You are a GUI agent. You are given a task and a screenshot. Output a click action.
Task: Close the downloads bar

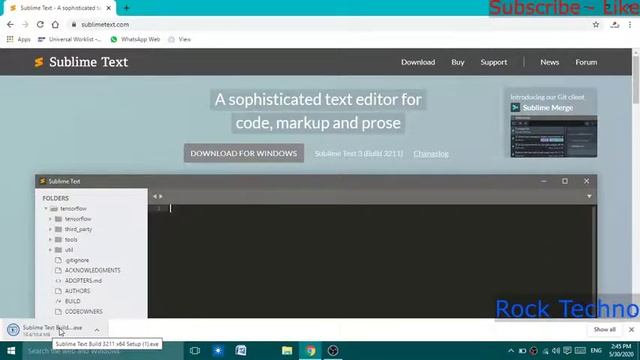[x=631, y=329]
